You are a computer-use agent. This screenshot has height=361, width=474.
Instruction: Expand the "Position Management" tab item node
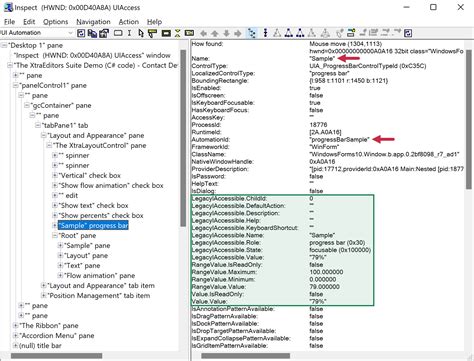[43, 295]
